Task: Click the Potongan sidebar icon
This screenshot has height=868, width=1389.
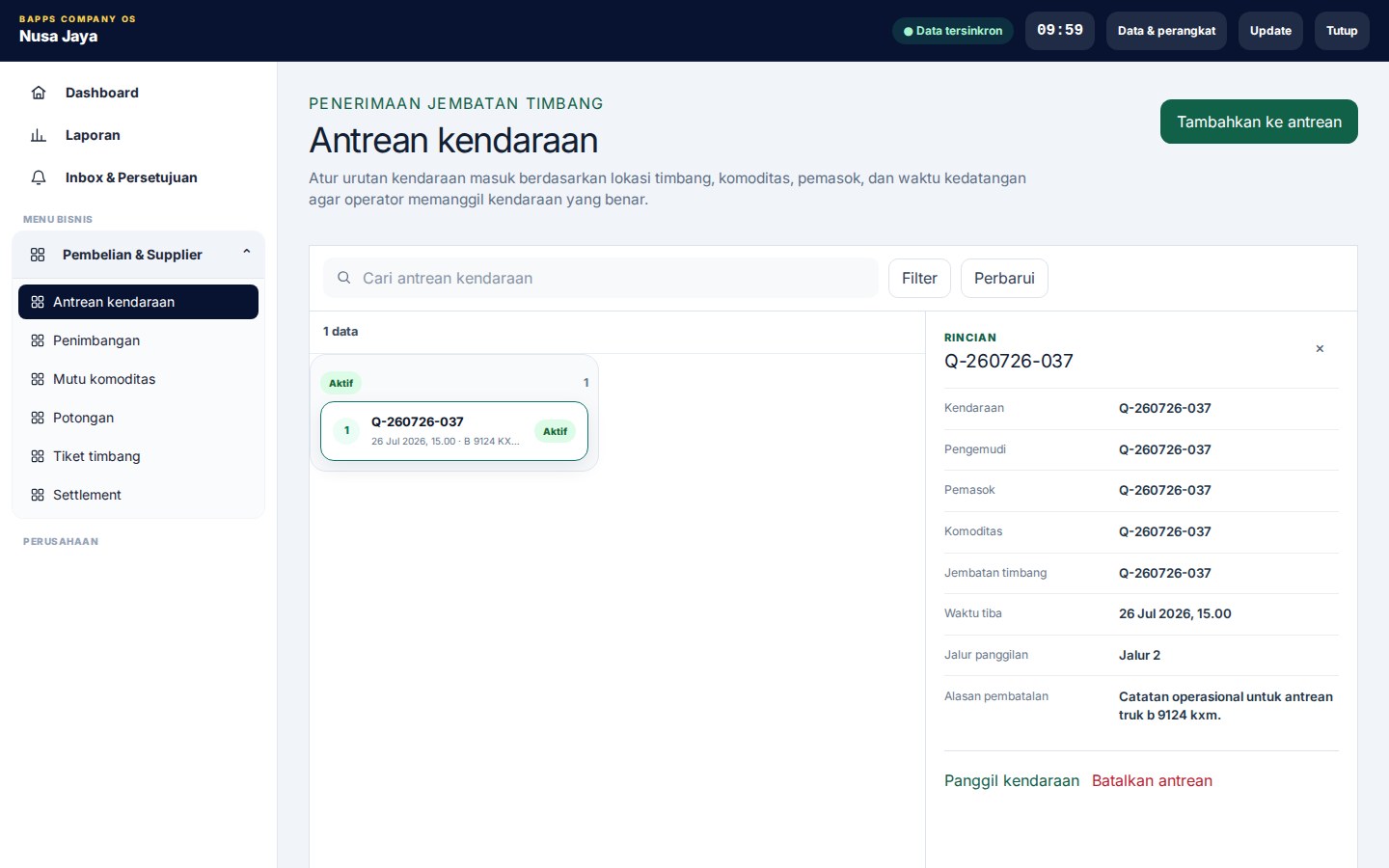Action: coord(38,418)
